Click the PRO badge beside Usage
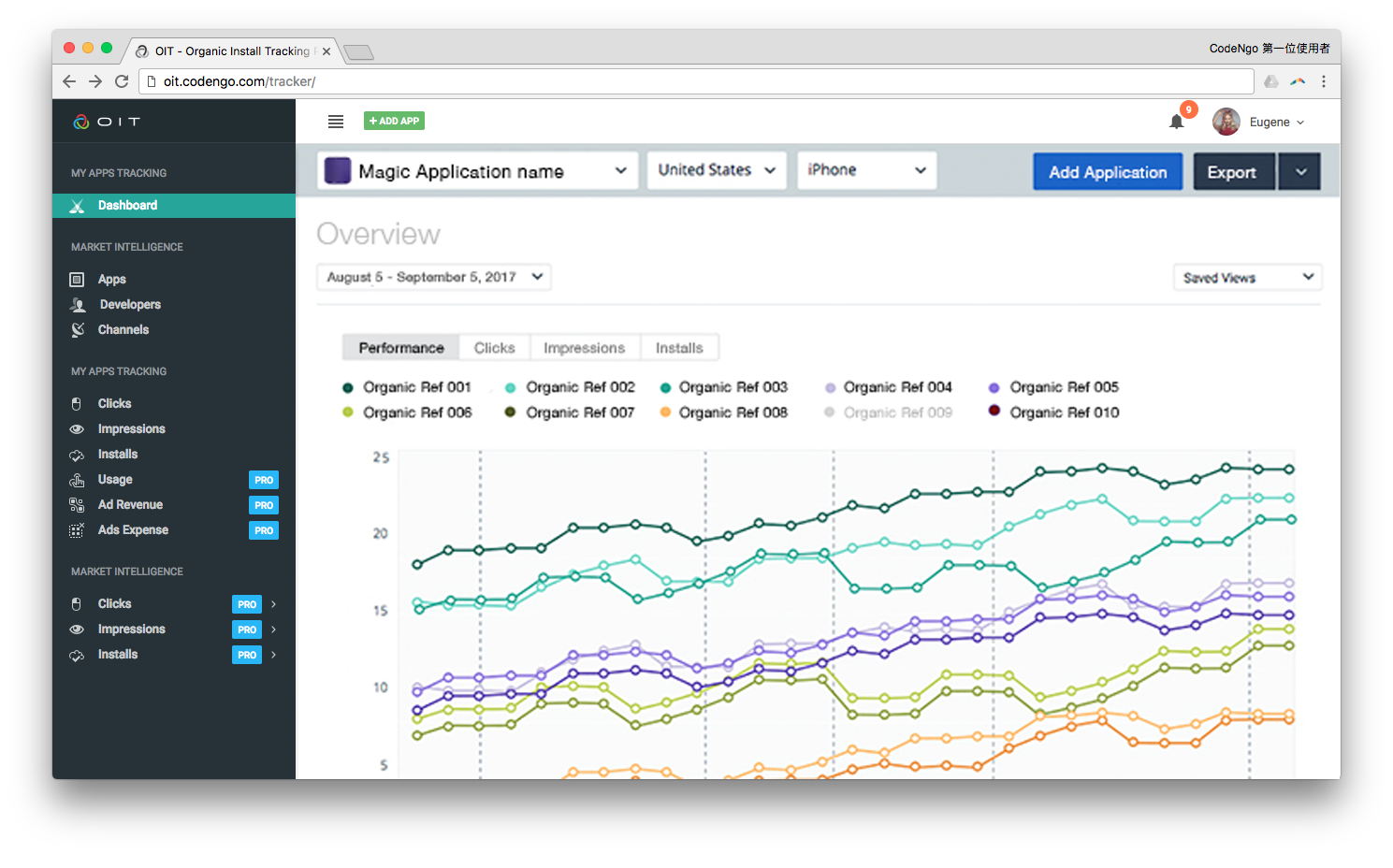Screen dimensions: 1393x868 coord(264,480)
